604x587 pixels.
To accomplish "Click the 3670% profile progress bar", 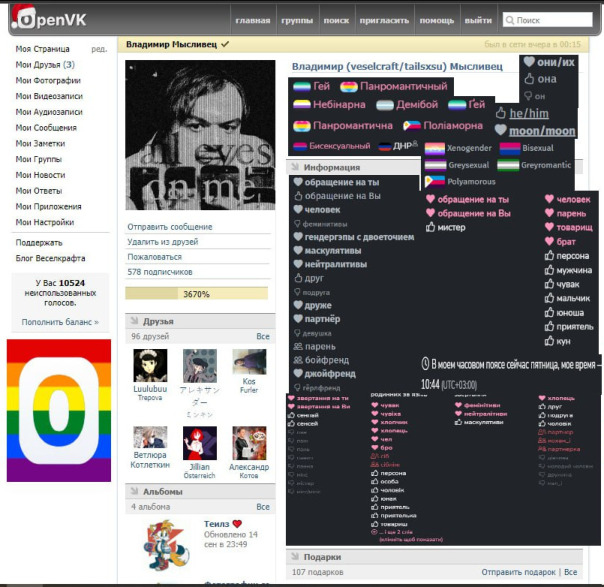I will [196, 294].
